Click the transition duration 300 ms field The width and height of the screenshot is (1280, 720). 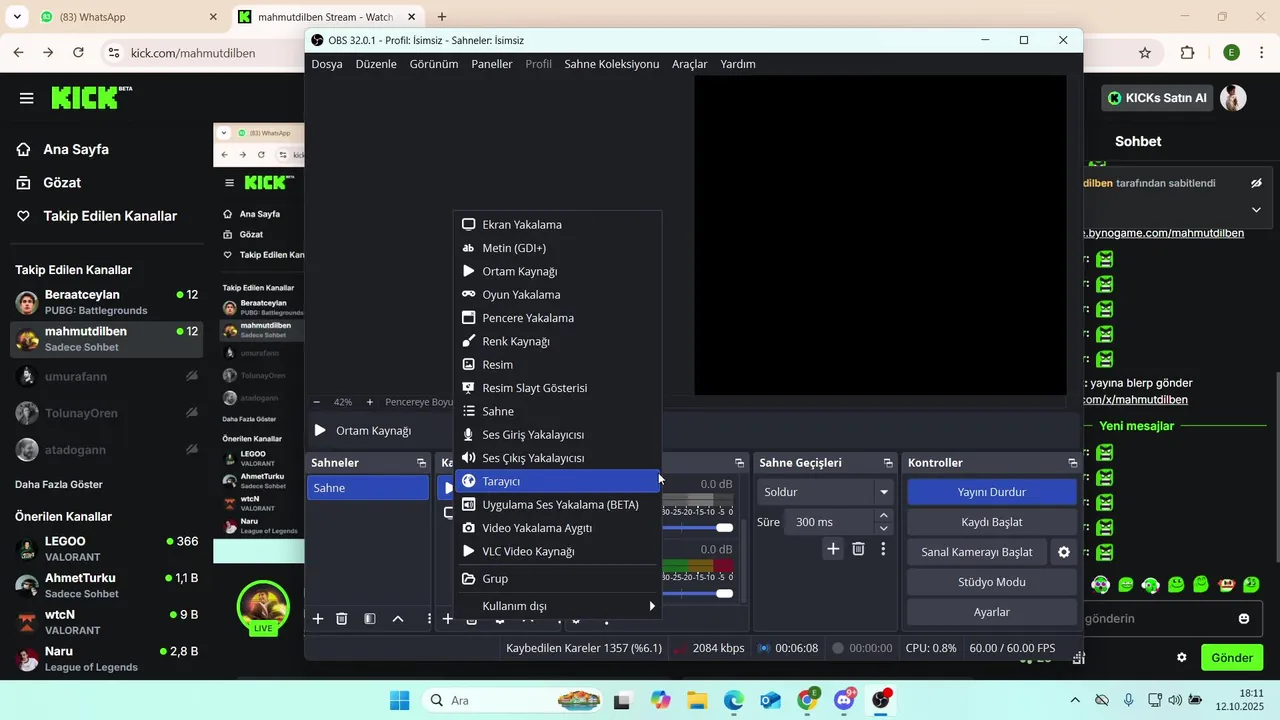coord(829,522)
